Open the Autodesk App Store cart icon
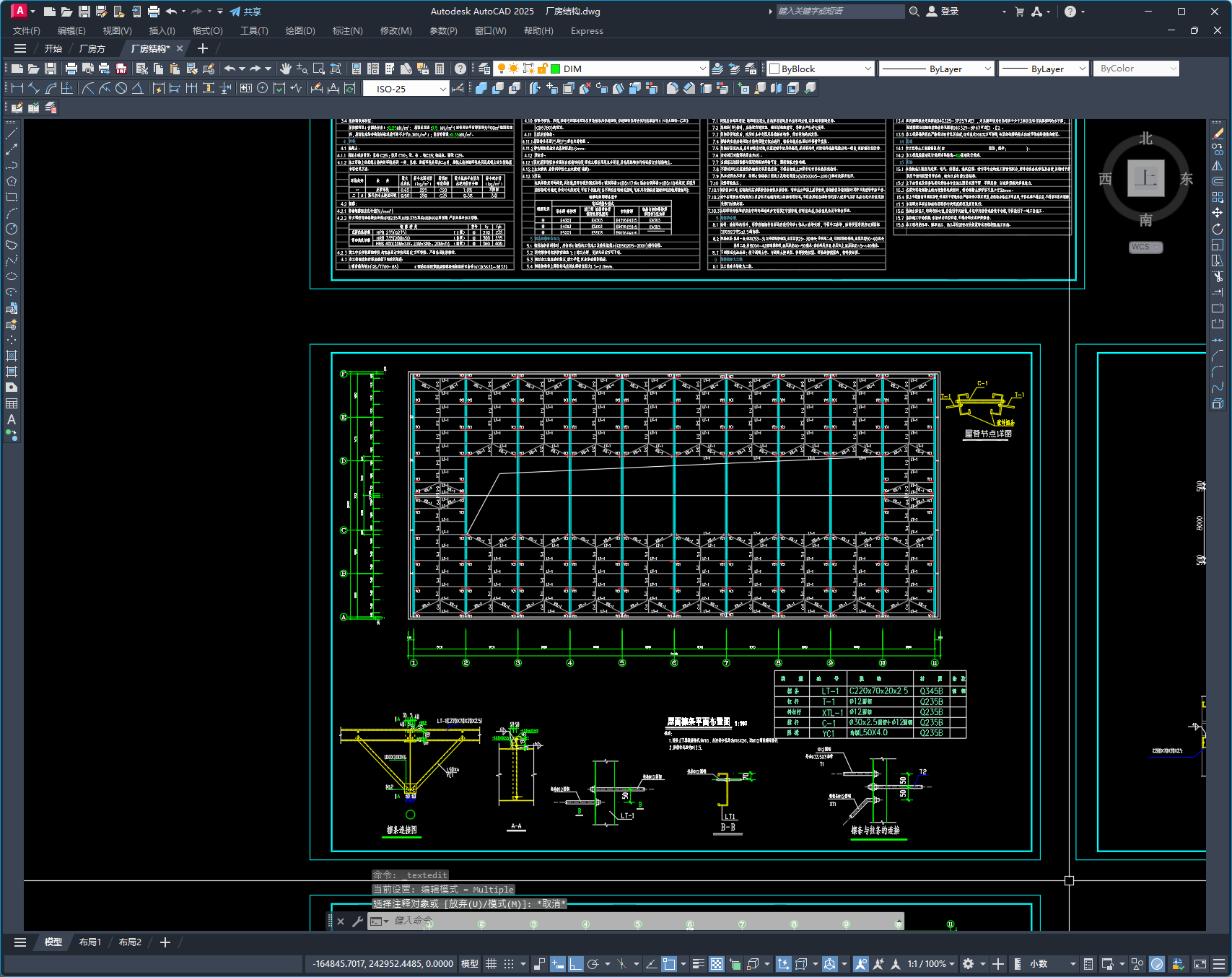Image resolution: width=1232 pixels, height=977 pixels. (1019, 12)
